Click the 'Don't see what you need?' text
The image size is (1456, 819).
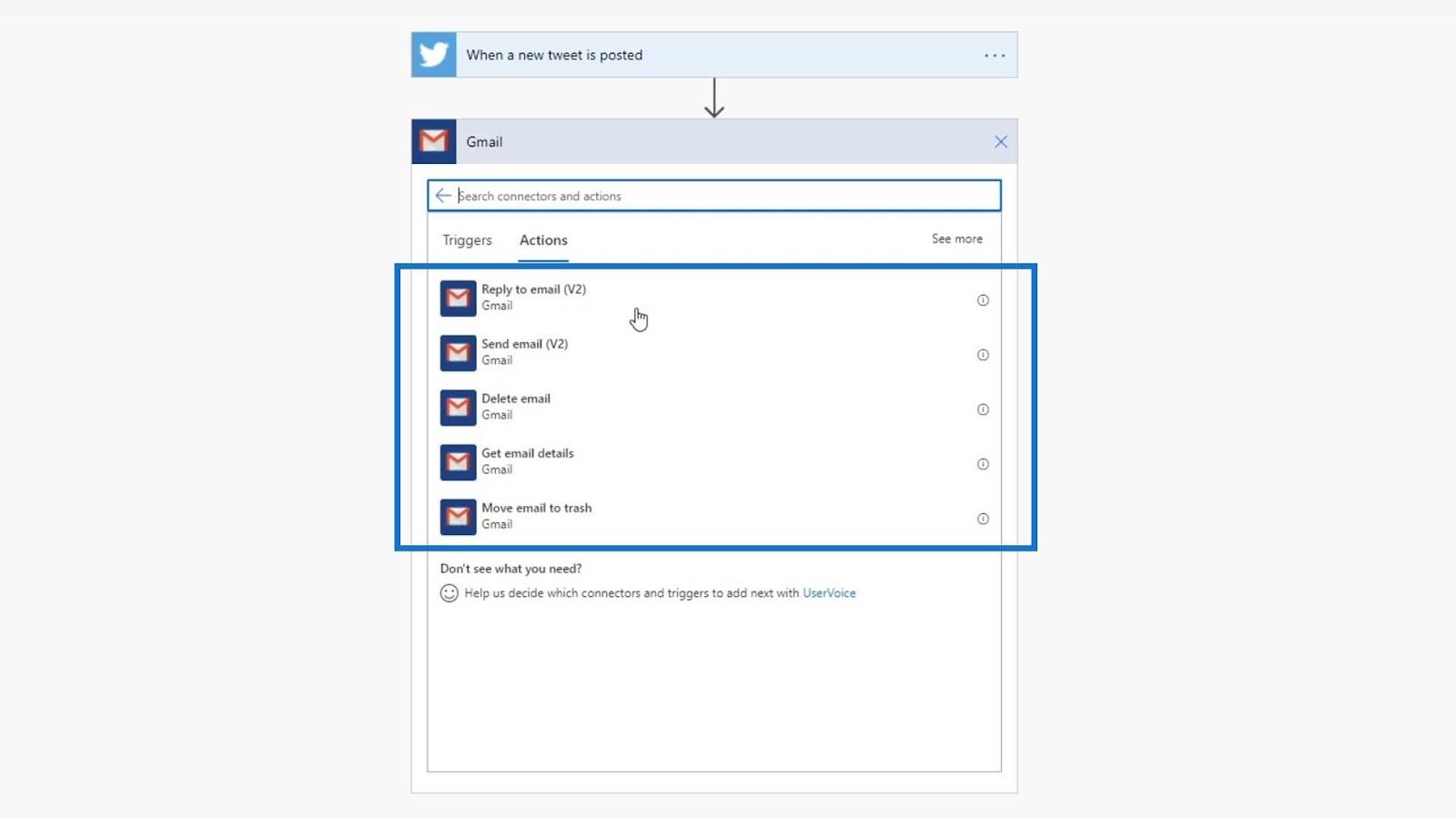tap(511, 569)
